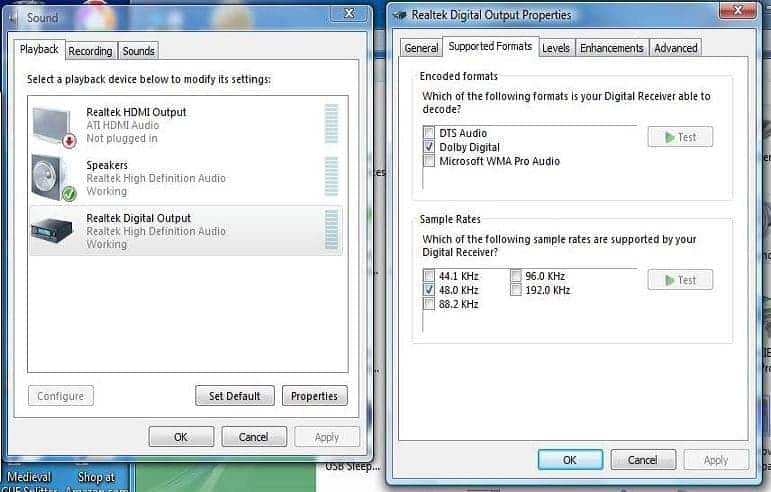Click the Set Default button
The image size is (771, 492).
click(x=235, y=396)
